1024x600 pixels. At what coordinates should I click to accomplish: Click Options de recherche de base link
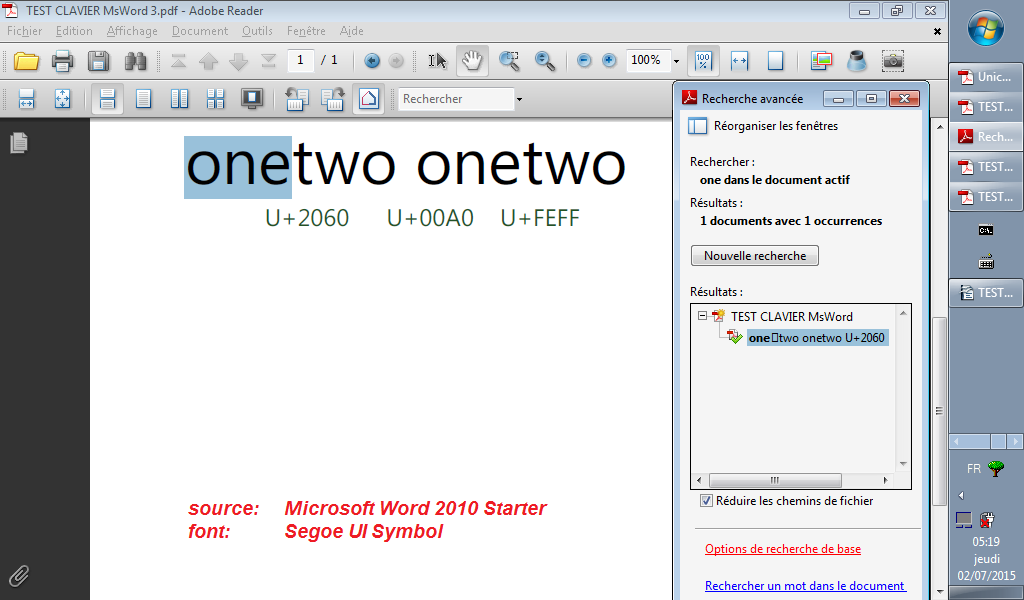(782, 549)
